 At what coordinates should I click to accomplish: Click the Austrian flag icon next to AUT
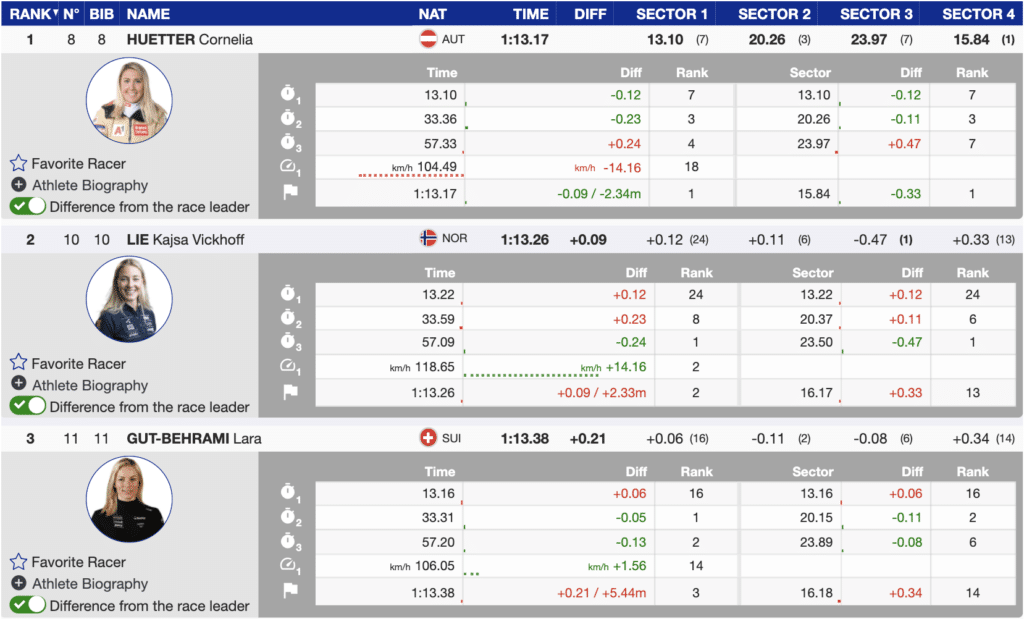tap(427, 40)
